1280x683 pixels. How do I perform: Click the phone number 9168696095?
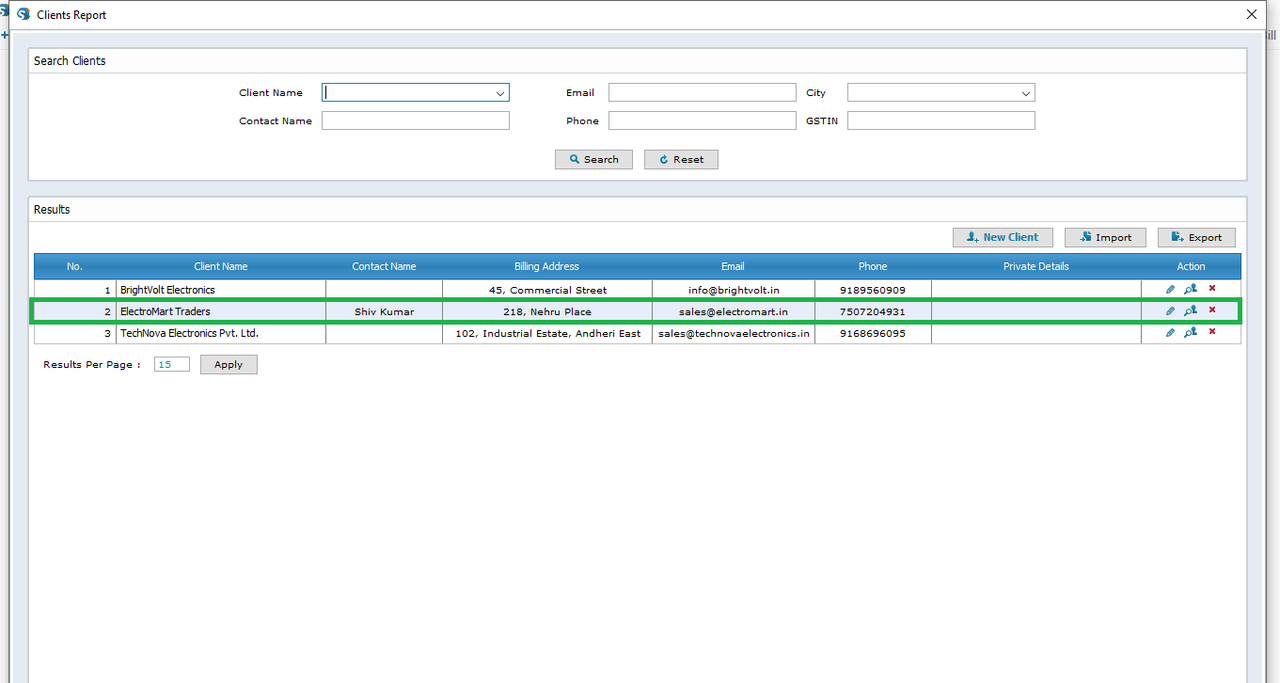pyautogui.click(x=873, y=333)
